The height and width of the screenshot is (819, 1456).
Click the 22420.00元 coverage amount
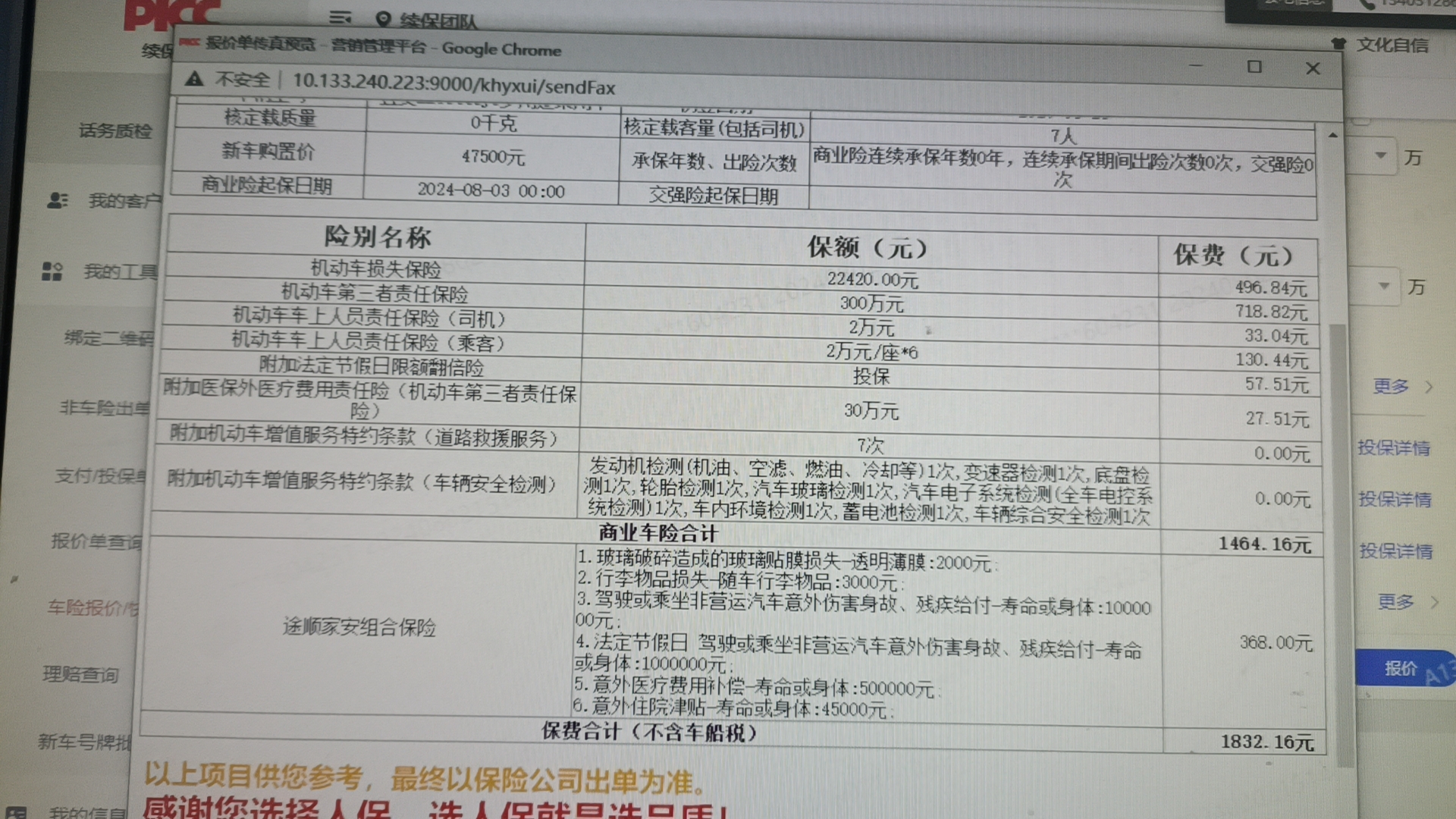pyautogui.click(x=872, y=280)
